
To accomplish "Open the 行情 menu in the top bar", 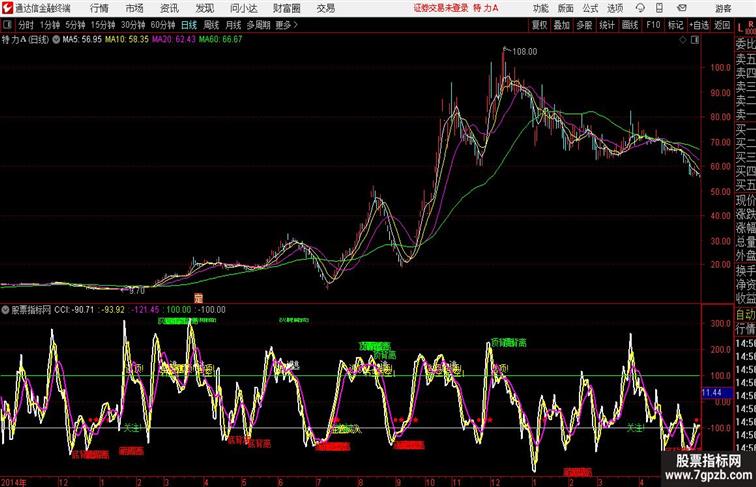I will pos(99,8).
